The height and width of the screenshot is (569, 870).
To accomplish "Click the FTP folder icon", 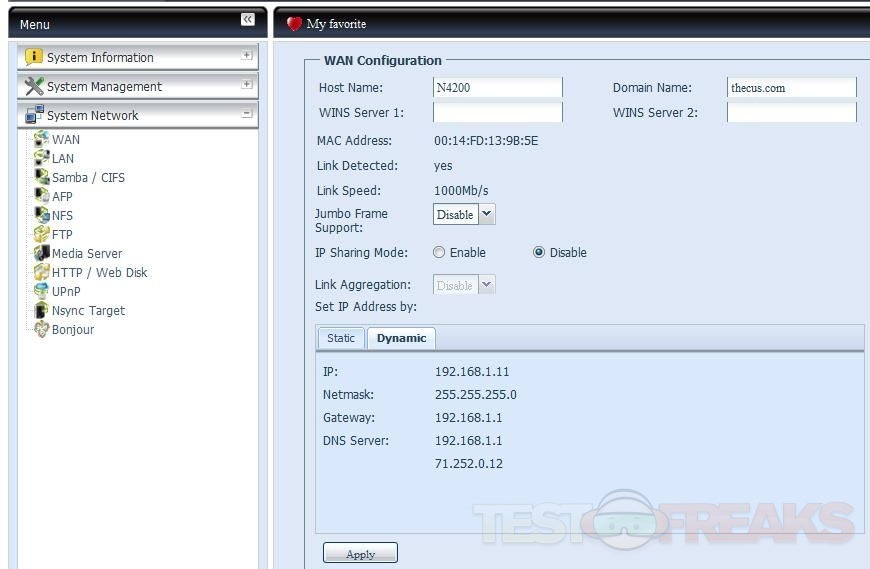I will click(x=41, y=234).
